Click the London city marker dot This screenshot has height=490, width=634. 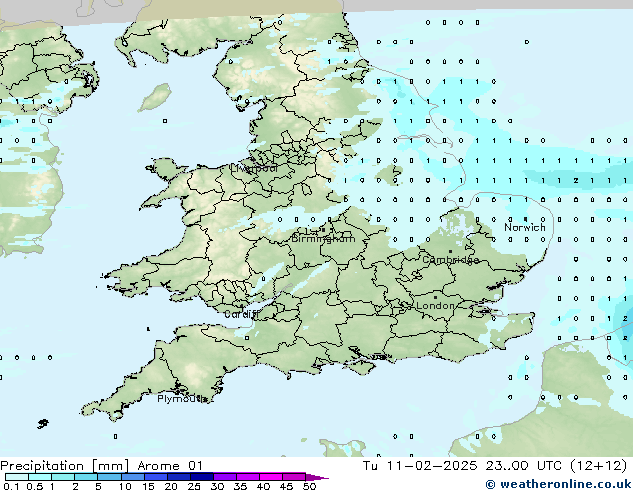point(435,297)
